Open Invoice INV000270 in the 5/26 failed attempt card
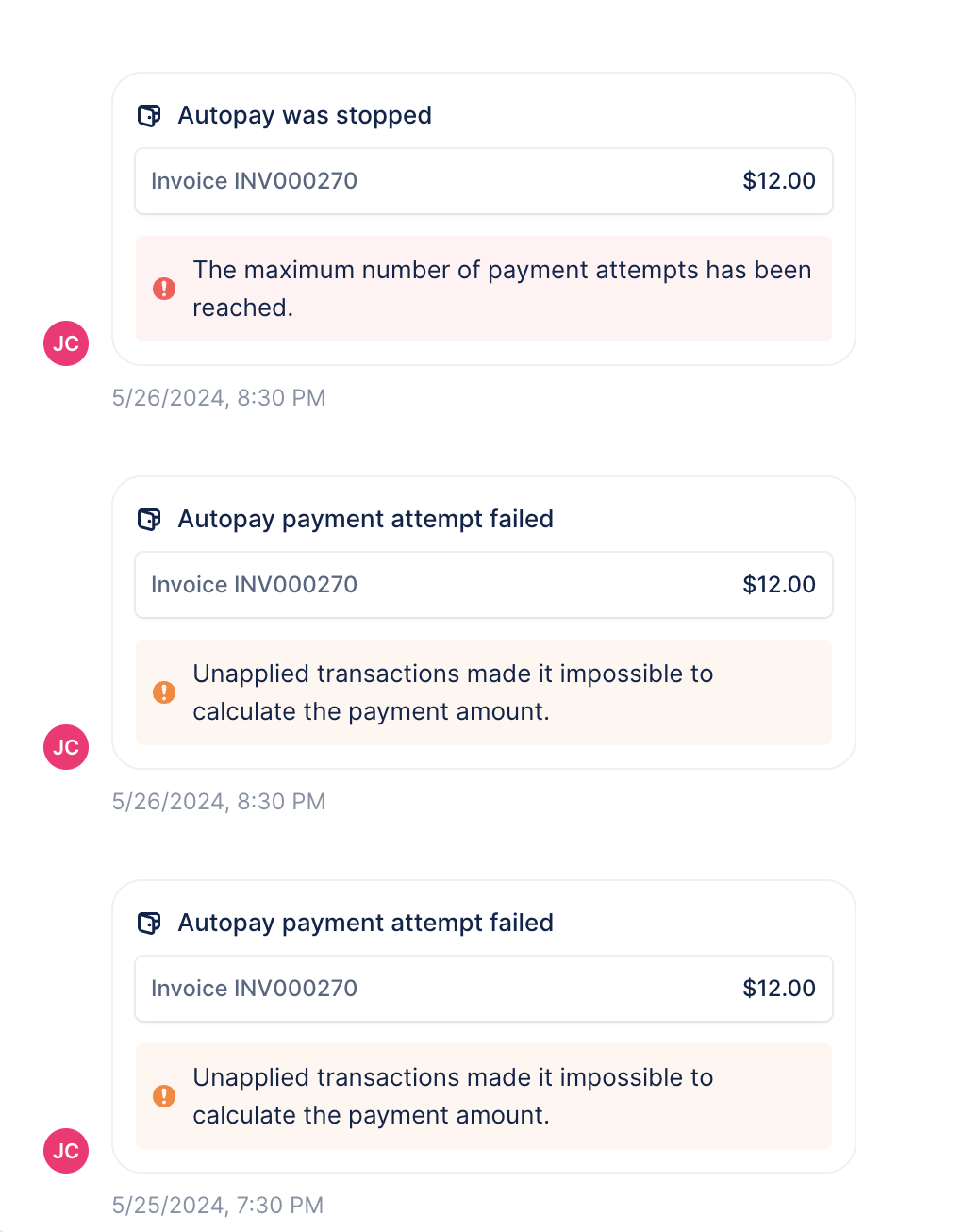 coord(254,585)
